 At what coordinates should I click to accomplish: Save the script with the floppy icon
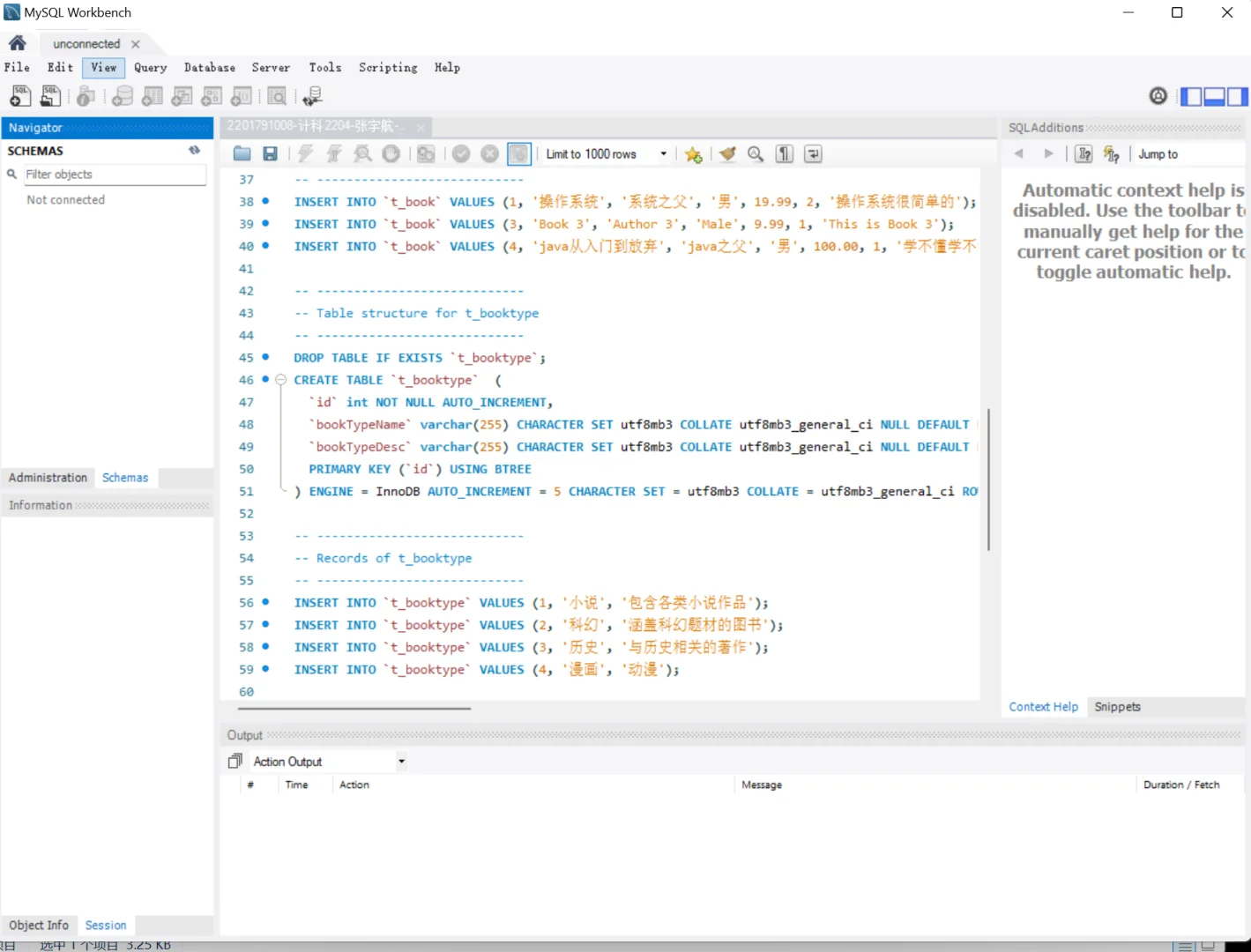[271, 154]
